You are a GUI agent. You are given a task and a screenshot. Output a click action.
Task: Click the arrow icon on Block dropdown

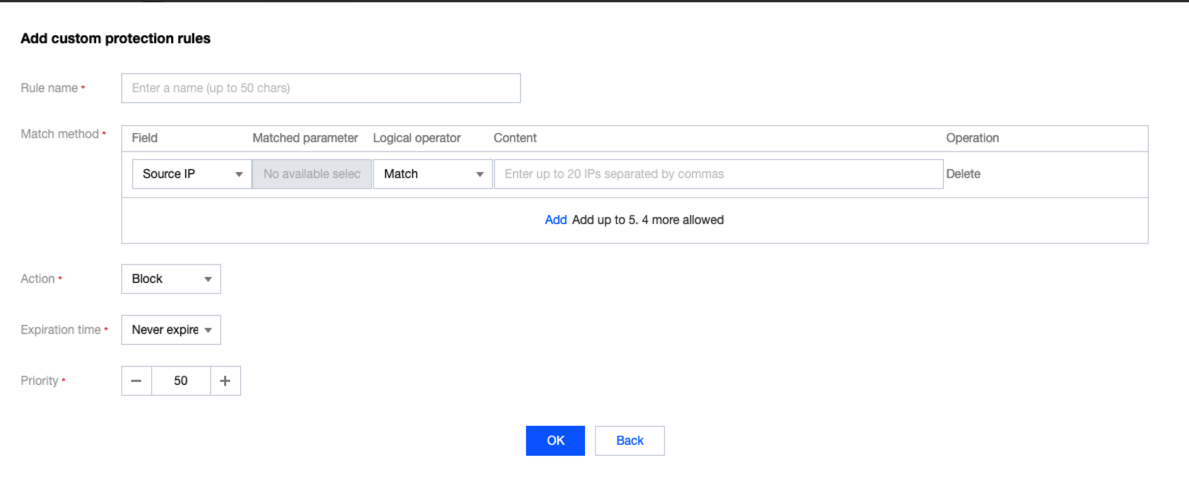tap(208, 280)
